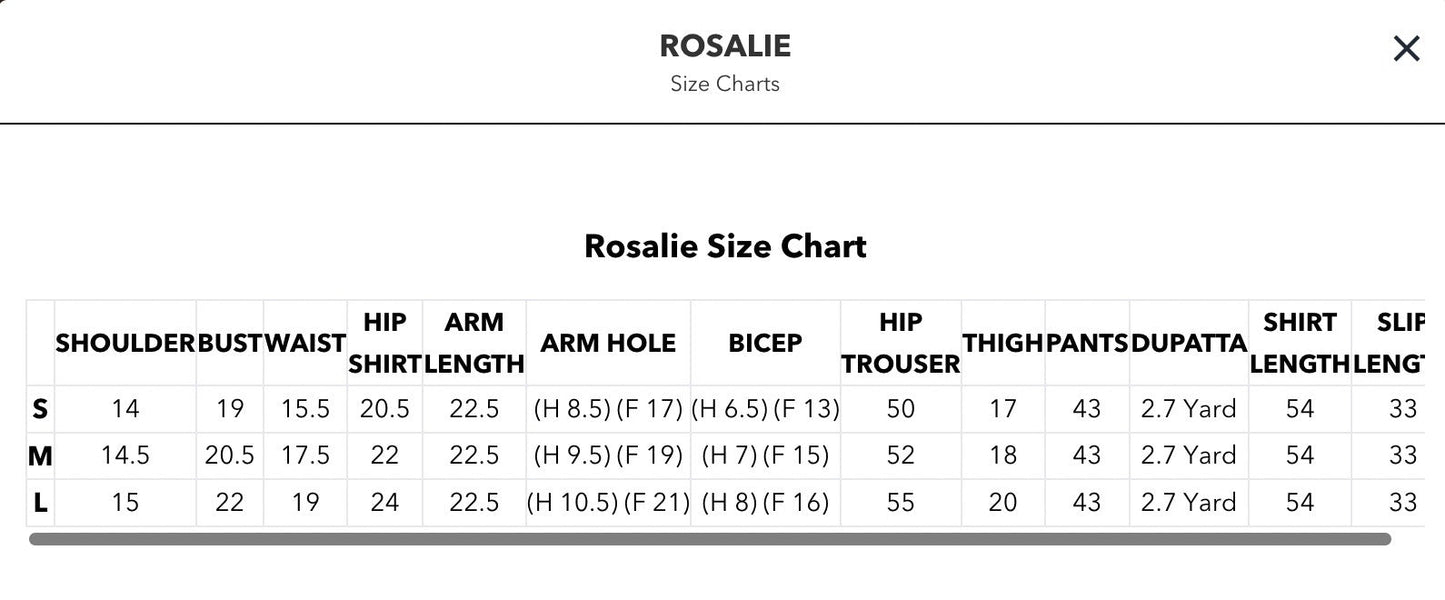
Task: Select the ARM LENGTH column header
Action: coord(474,342)
